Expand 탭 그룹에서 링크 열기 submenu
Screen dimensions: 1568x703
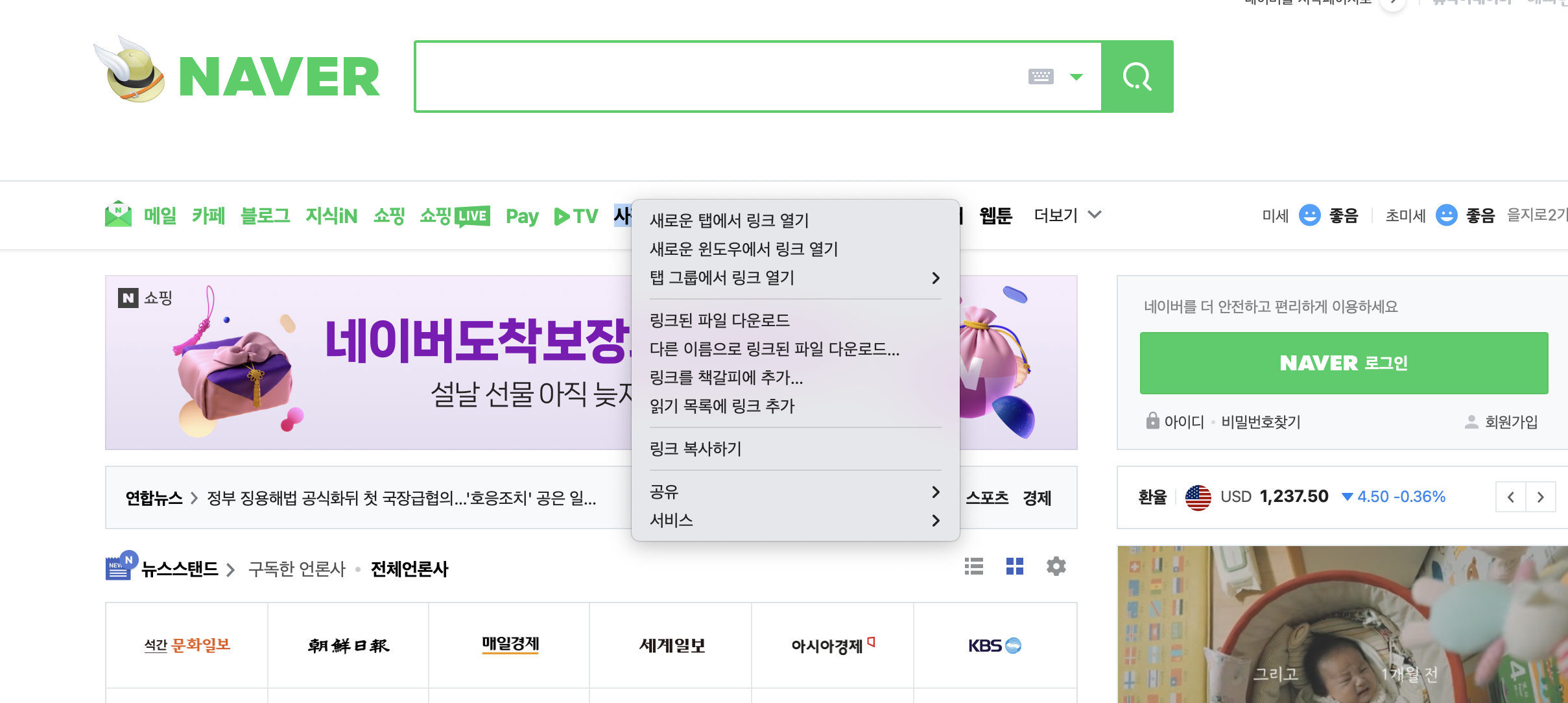(796, 278)
